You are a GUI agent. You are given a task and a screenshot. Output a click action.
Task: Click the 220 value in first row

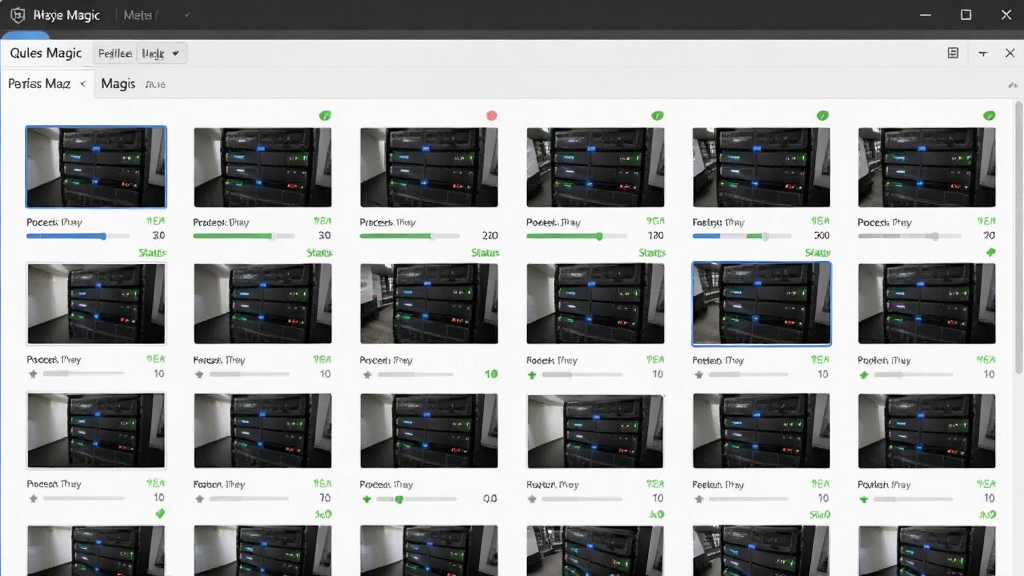[490, 236]
